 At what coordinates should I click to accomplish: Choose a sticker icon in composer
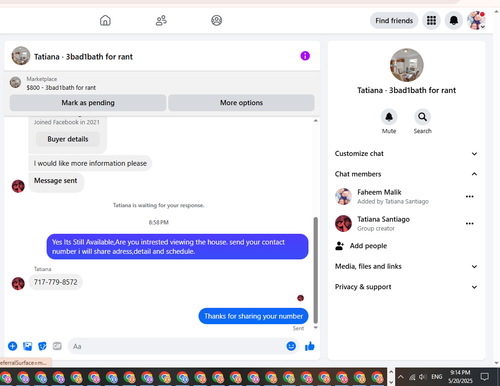coord(42,346)
